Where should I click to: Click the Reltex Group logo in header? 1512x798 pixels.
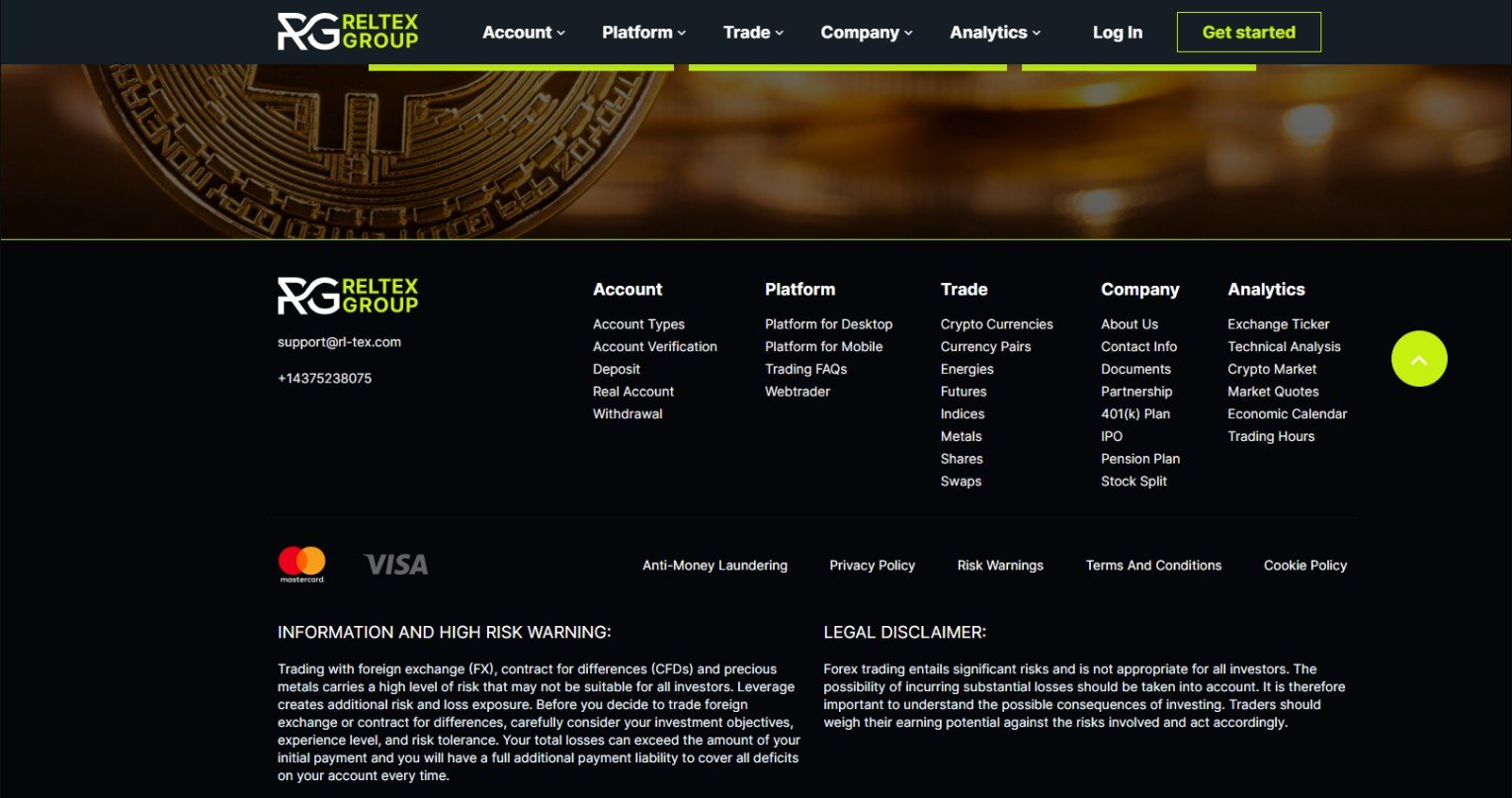tap(348, 32)
